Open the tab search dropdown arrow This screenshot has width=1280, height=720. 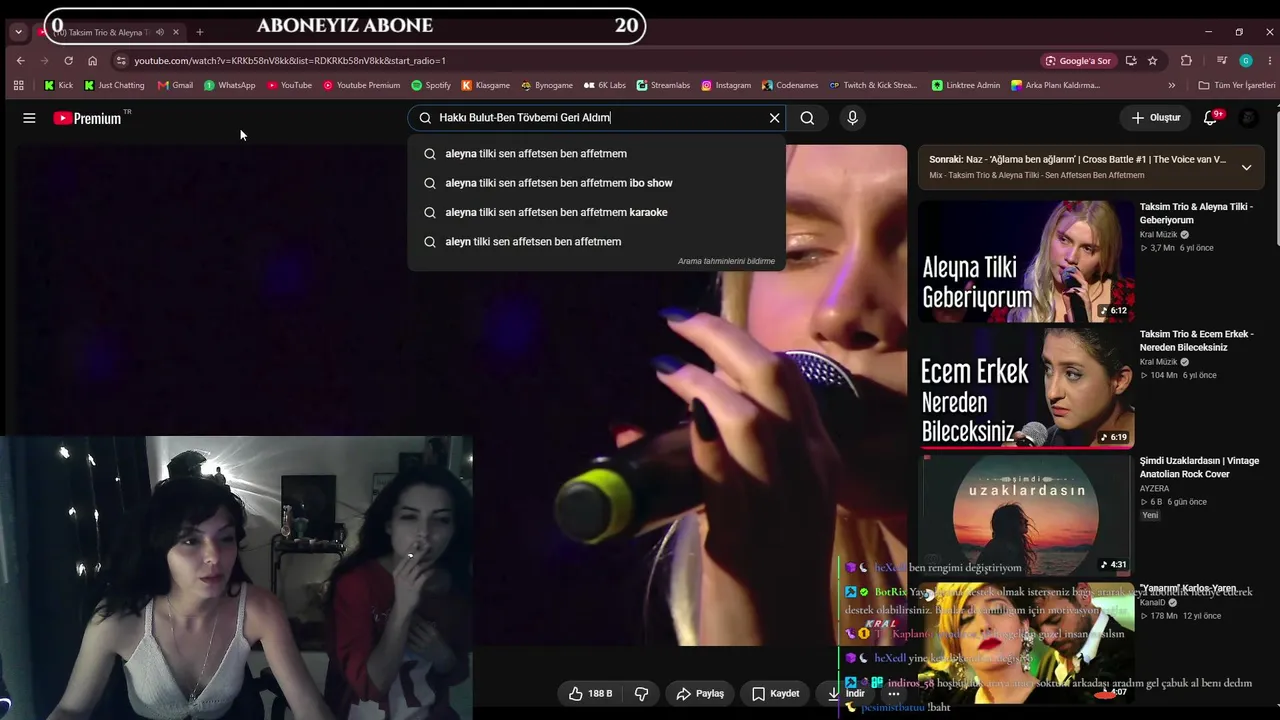click(x=18, y=32)
